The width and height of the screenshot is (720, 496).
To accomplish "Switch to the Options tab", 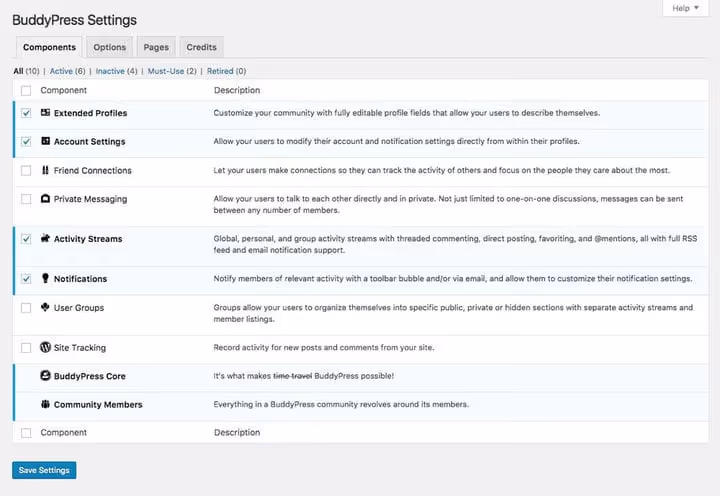I will (x=109, y=47).
